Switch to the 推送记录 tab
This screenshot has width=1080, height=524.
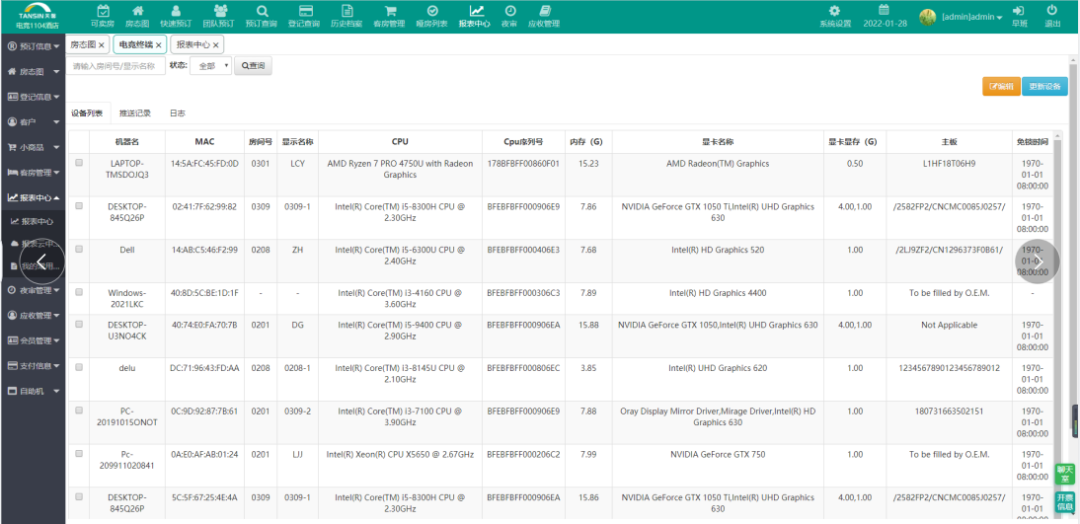point(134,113)
